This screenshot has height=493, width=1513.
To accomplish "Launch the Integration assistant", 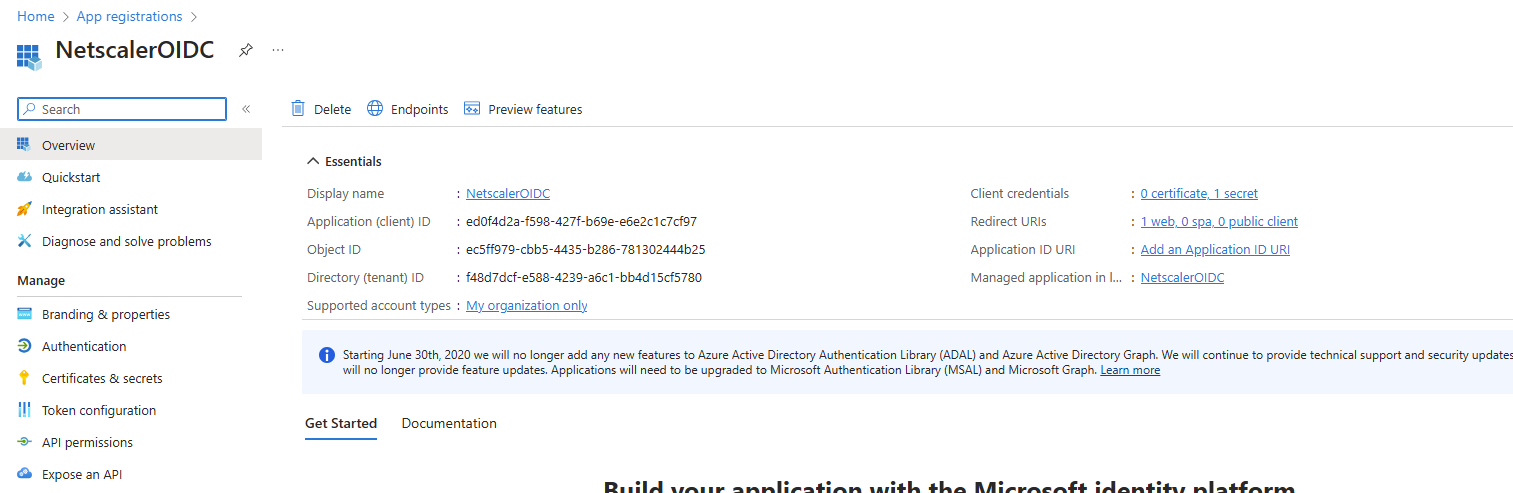I will point(99,209).
